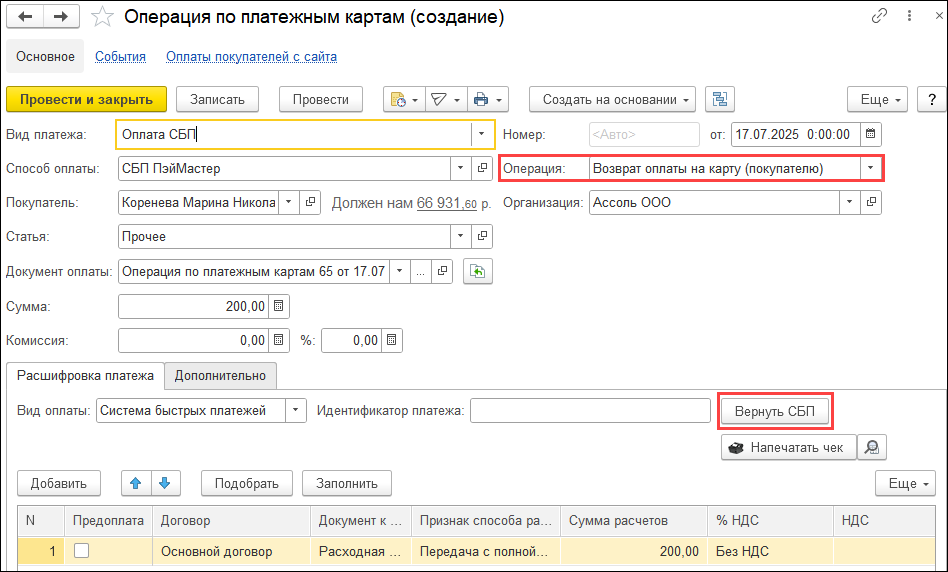Select the Основной договор table cell
The image size is (948, 572).
pos(232,551)
